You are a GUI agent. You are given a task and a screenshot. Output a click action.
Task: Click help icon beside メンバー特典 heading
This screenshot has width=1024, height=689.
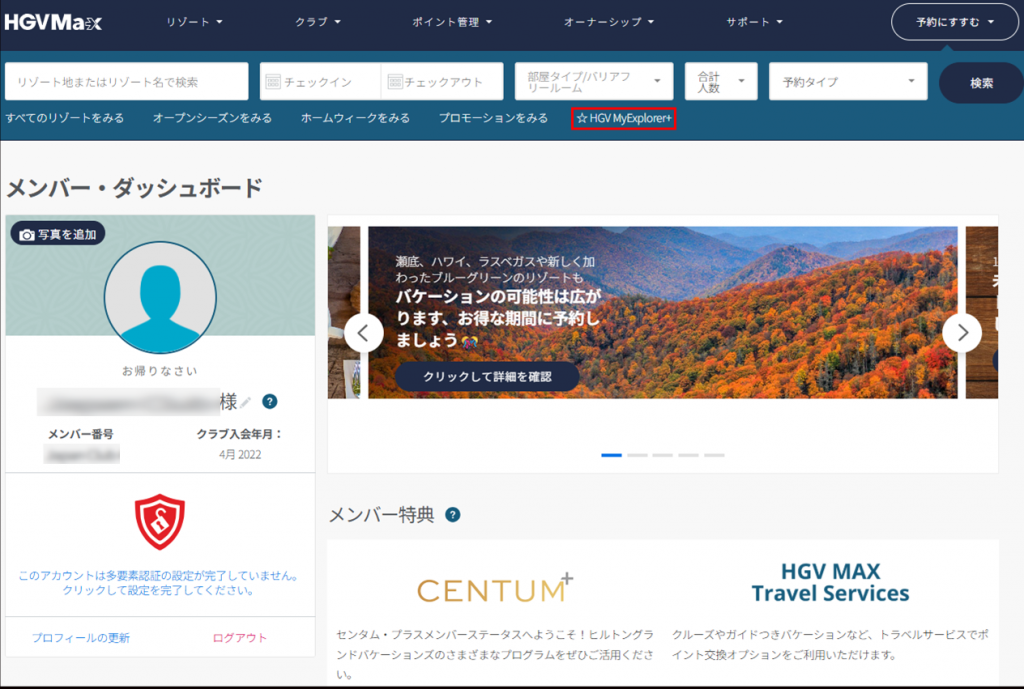click(x=453, y=515)
